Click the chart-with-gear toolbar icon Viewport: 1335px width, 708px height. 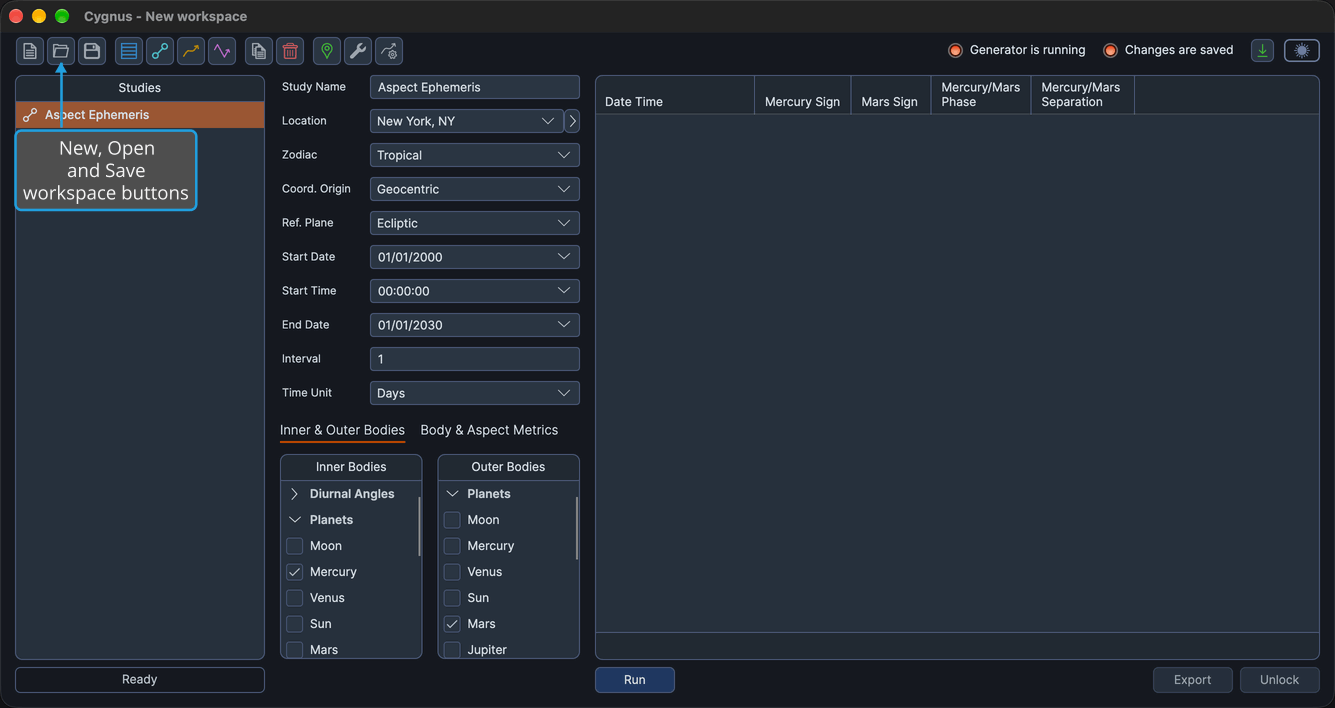point(389,51)
